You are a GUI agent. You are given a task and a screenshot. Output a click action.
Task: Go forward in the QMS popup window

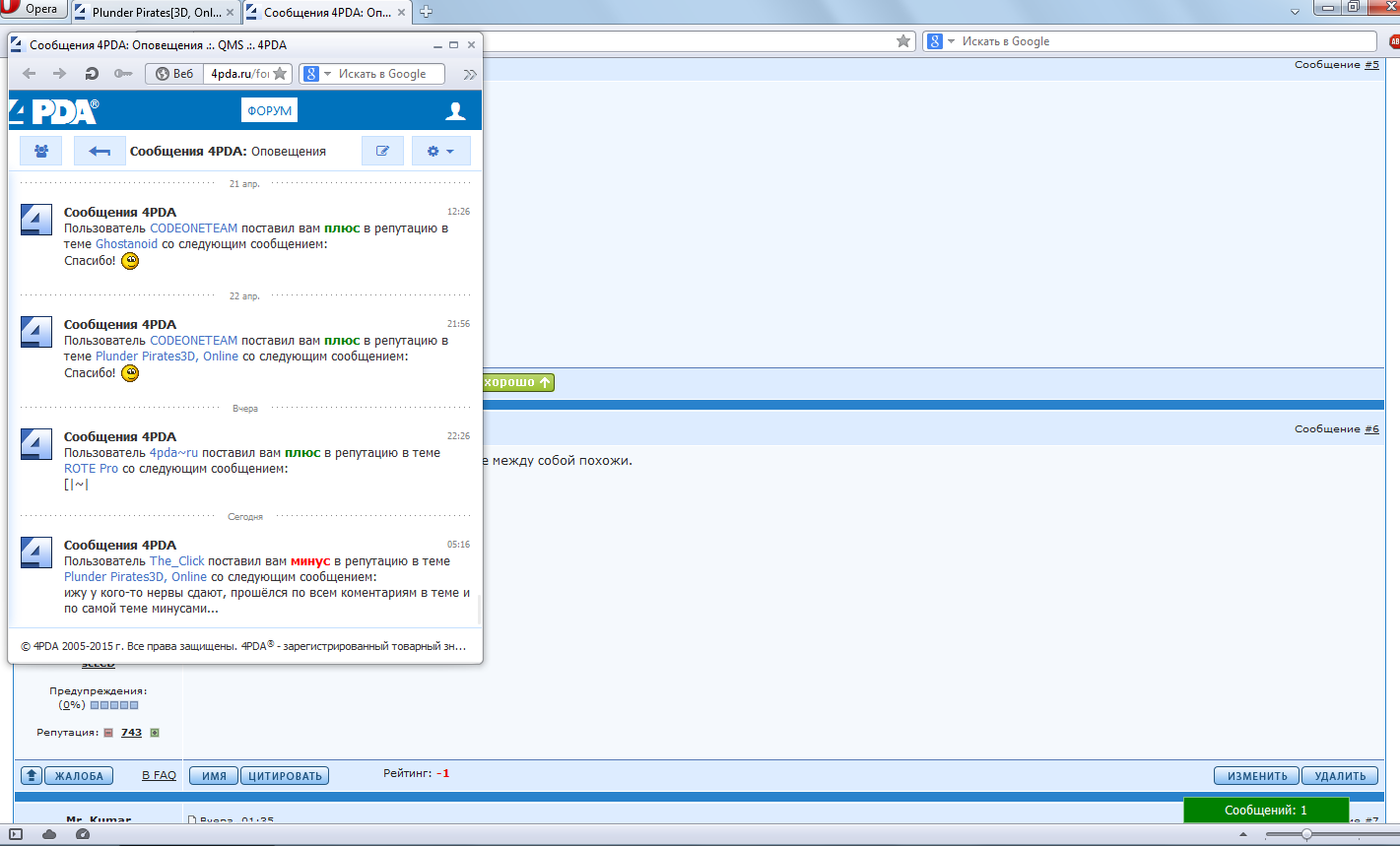(x=59, y=74)
